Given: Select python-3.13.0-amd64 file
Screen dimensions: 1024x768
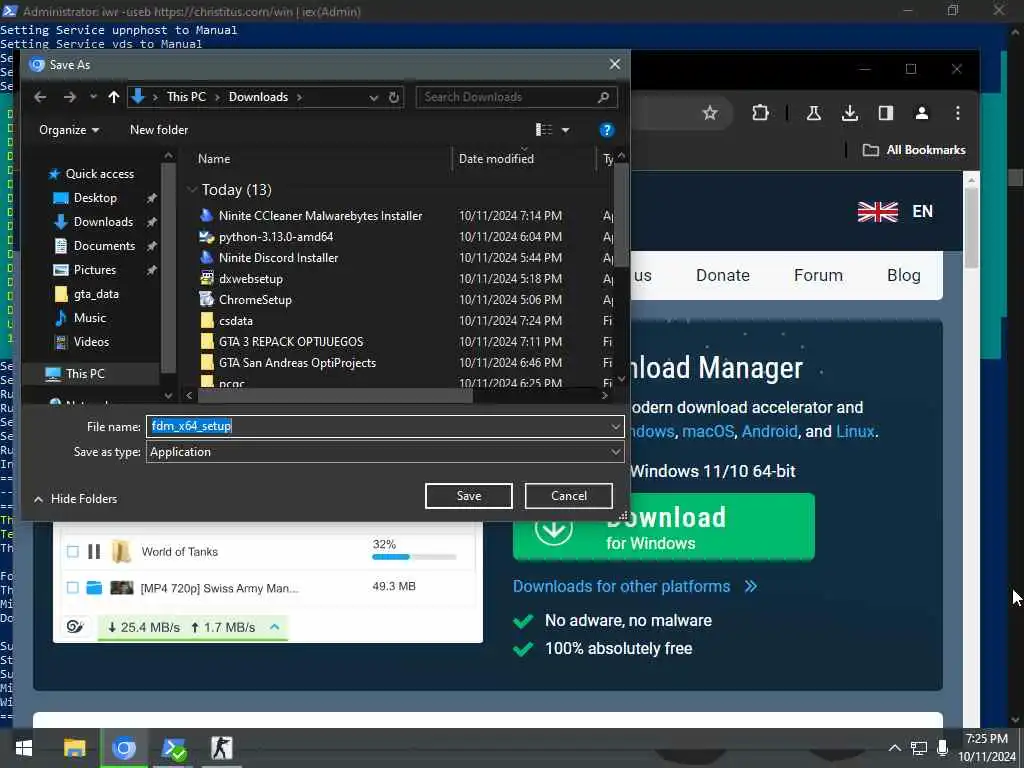Looking at the screenshot, I should point(276,236).
